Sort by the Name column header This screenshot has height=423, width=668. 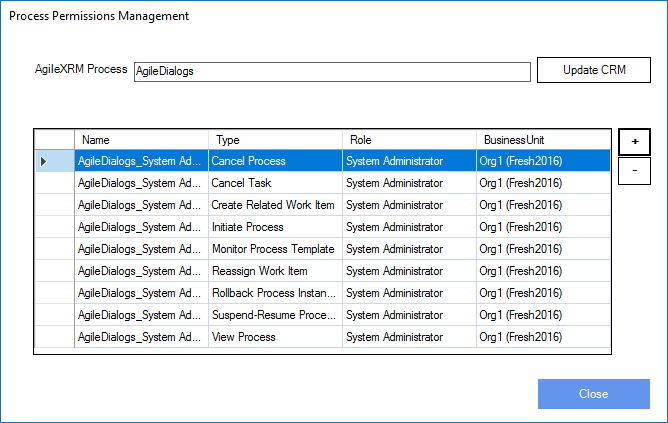(141, 140)
